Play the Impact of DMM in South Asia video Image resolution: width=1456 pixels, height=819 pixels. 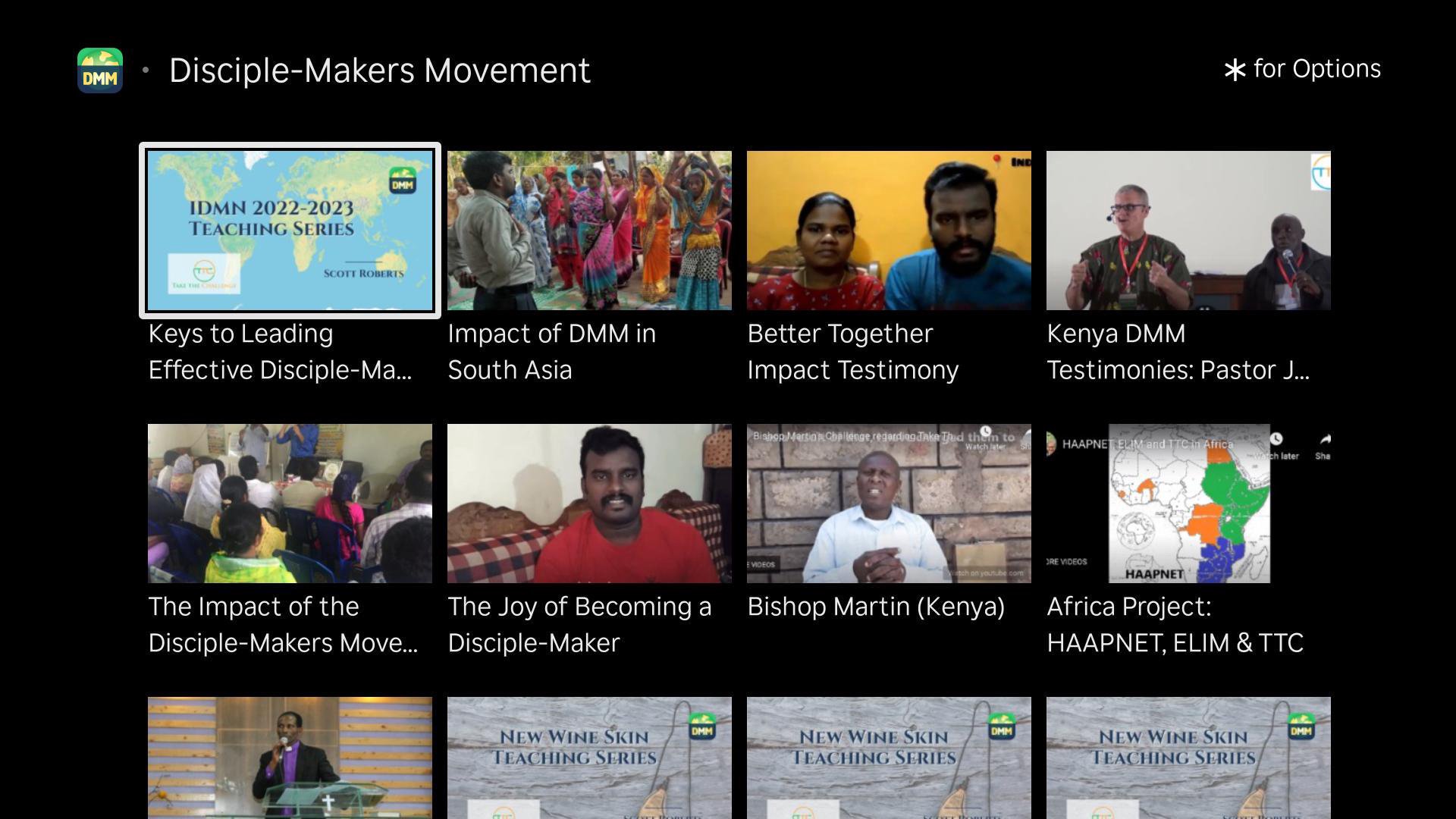click(x=589, y=231)
